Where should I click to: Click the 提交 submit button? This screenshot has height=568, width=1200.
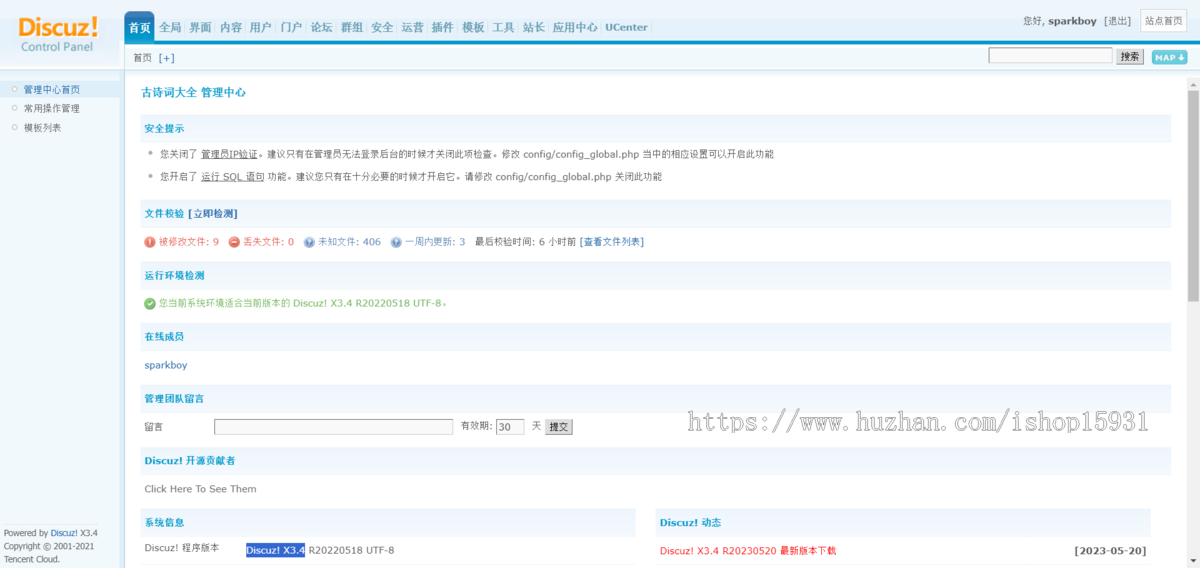558,426
